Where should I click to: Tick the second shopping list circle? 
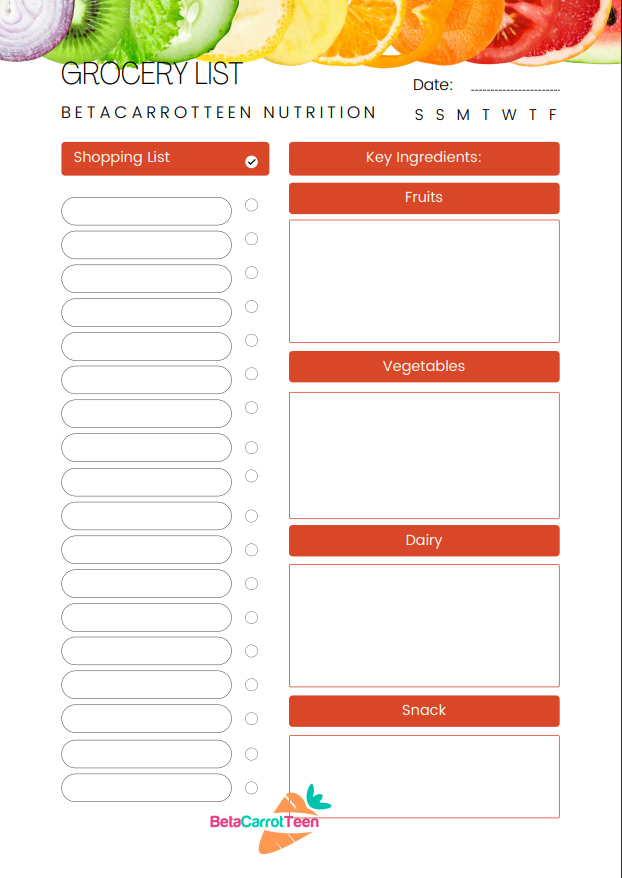(x=251, y=239)
